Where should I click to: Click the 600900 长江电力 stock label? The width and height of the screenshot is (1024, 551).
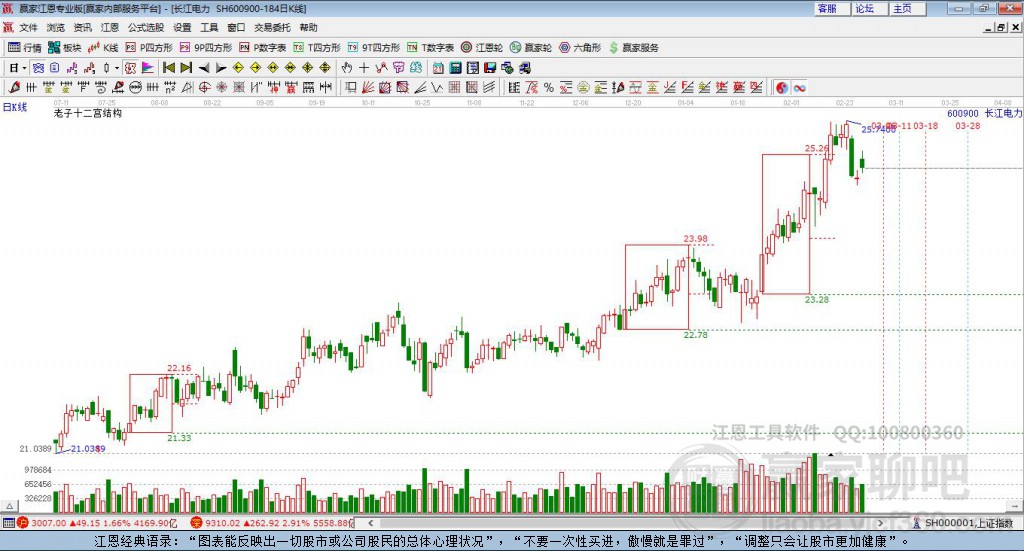984,114
